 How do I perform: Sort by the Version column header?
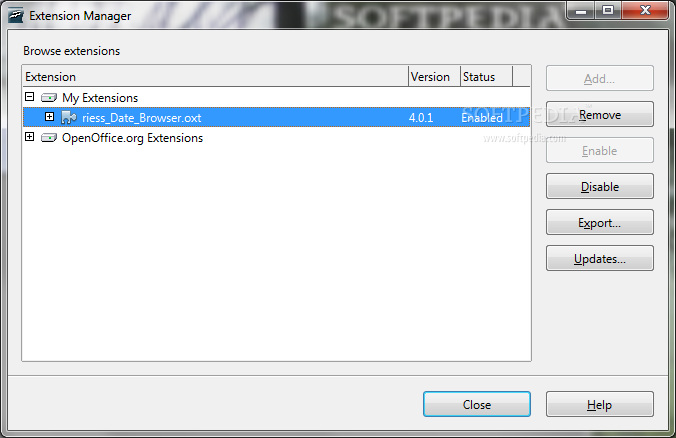tap(434, 77)
